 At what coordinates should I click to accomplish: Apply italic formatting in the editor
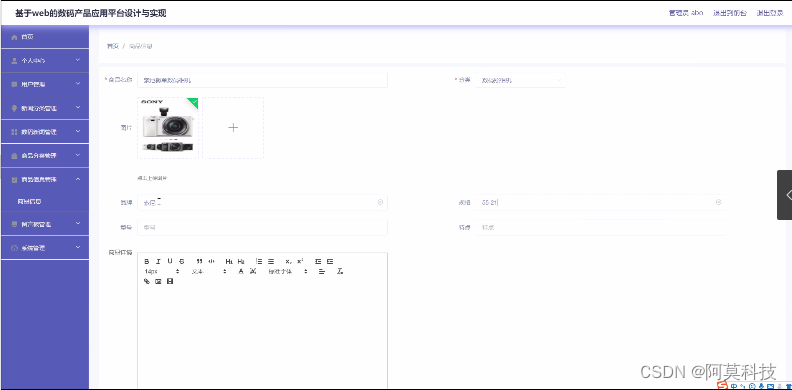[x=158, y=261]
